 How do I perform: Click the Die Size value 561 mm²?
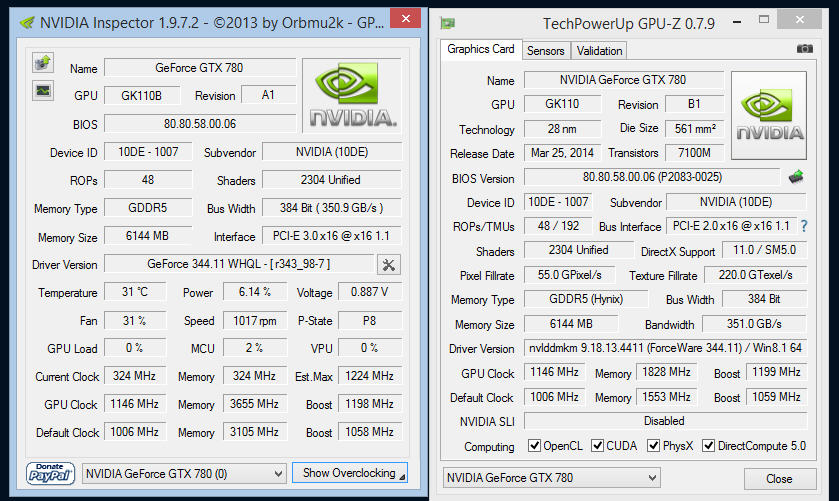(x=695, y=128)
